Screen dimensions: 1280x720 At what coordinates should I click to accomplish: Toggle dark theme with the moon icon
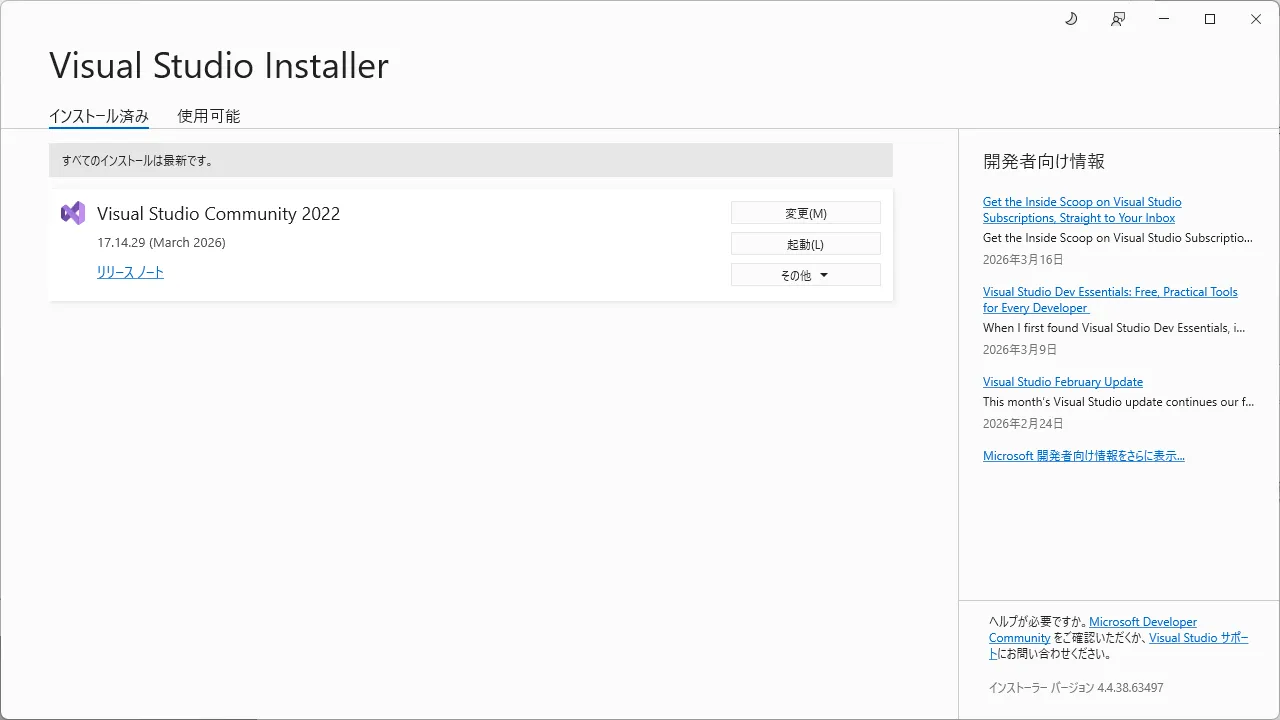tap(1070, 18)
